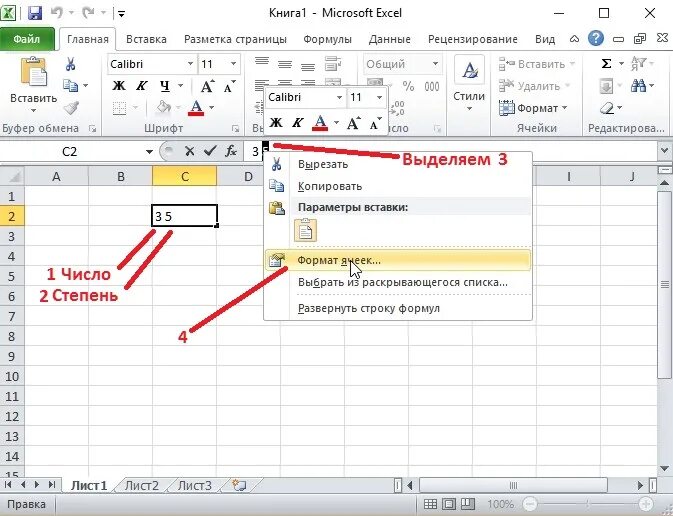Click the fill color bucket icon
Viewport: 673px width, 516px height.
click(x=164, y=107)
